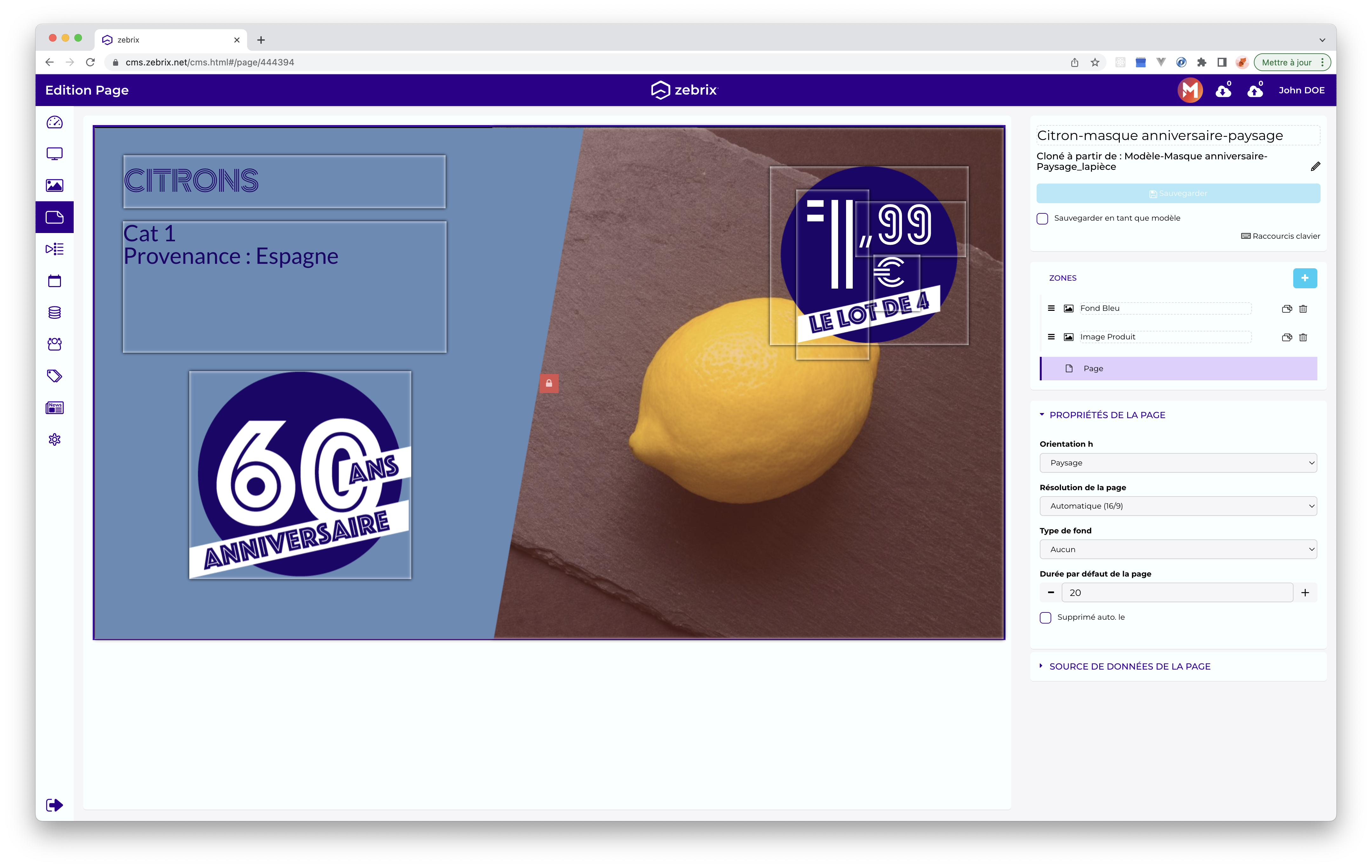The image size is (1372, 868).
Task: Open the Résolution de la page dropdown
Action: [1178, 506]
